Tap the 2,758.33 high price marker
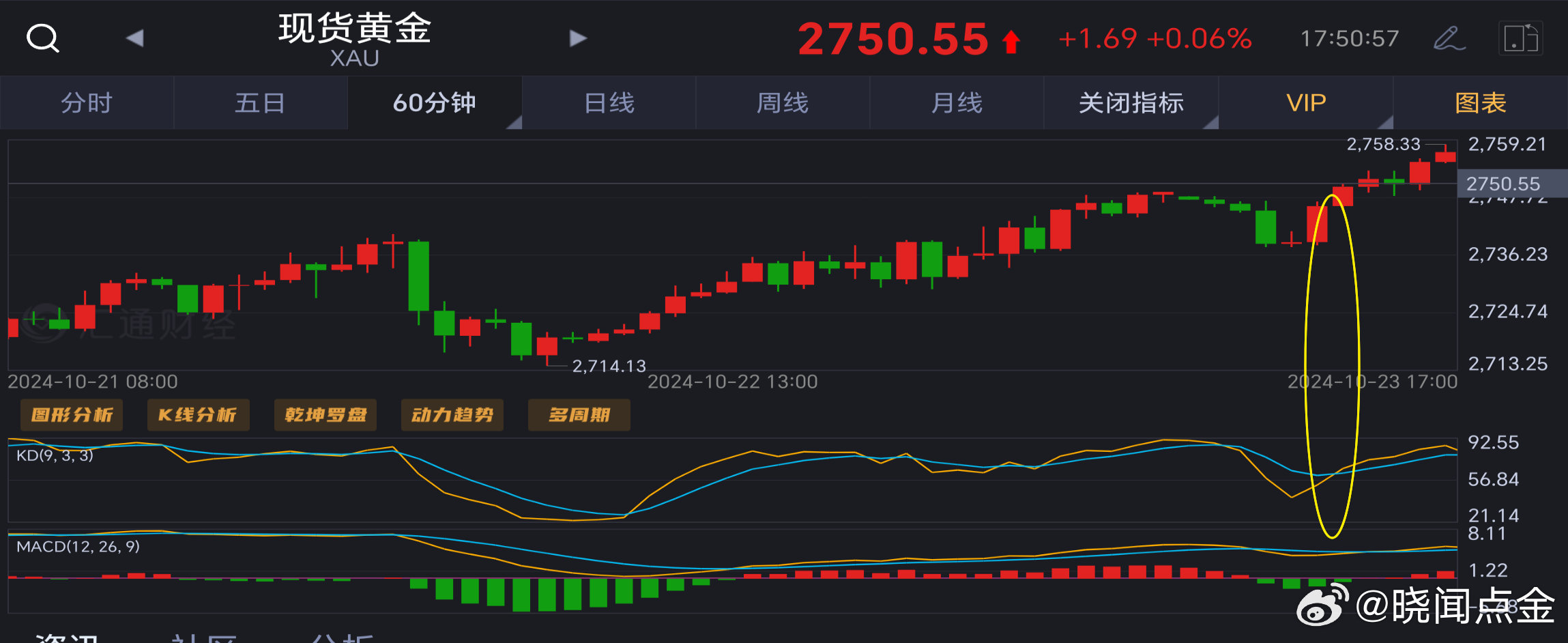 [1383, 144]
